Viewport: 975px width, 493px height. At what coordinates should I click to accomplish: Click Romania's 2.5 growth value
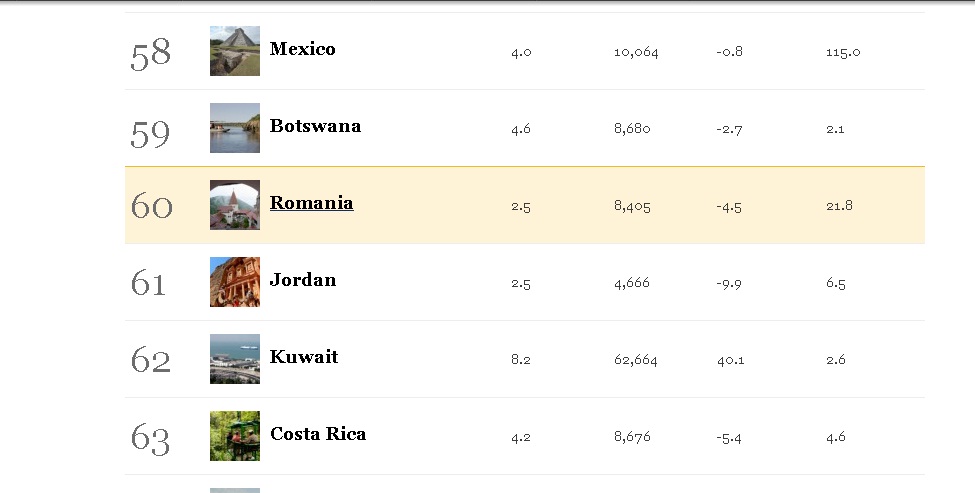click(x=520, y=206)
